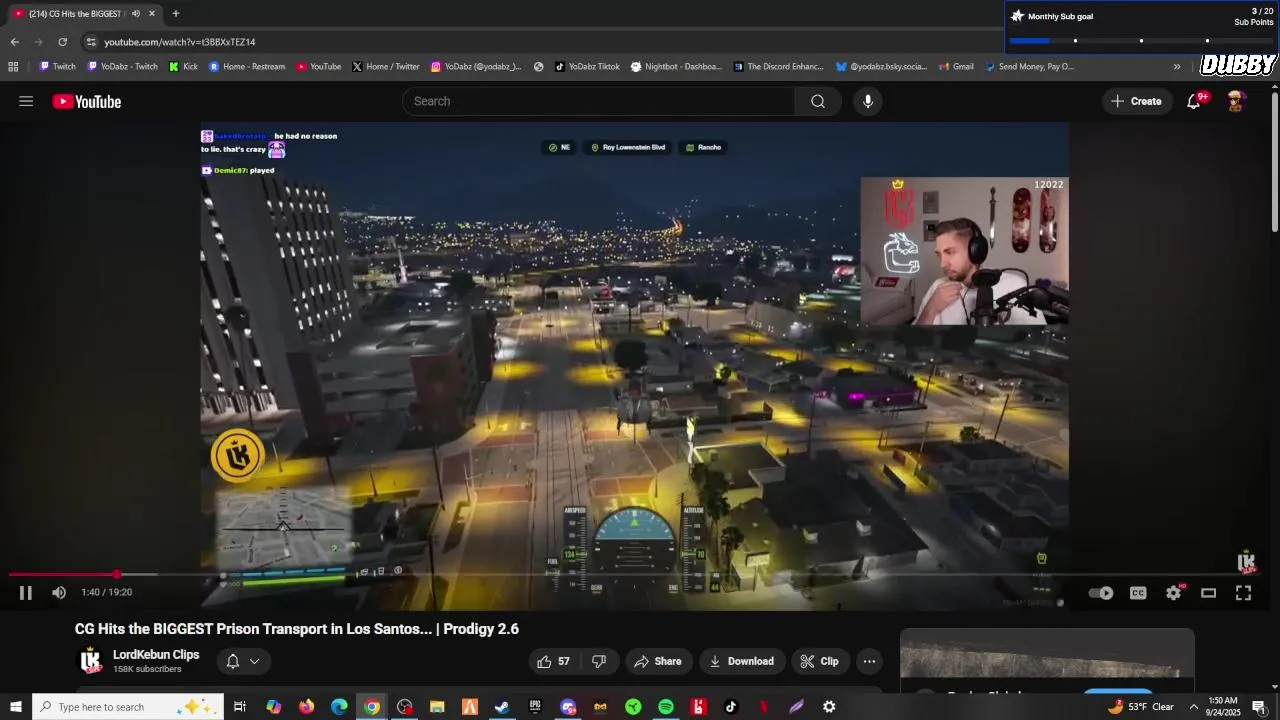
Task: Open the Gmail bookmark
Action: coord(955,66)
